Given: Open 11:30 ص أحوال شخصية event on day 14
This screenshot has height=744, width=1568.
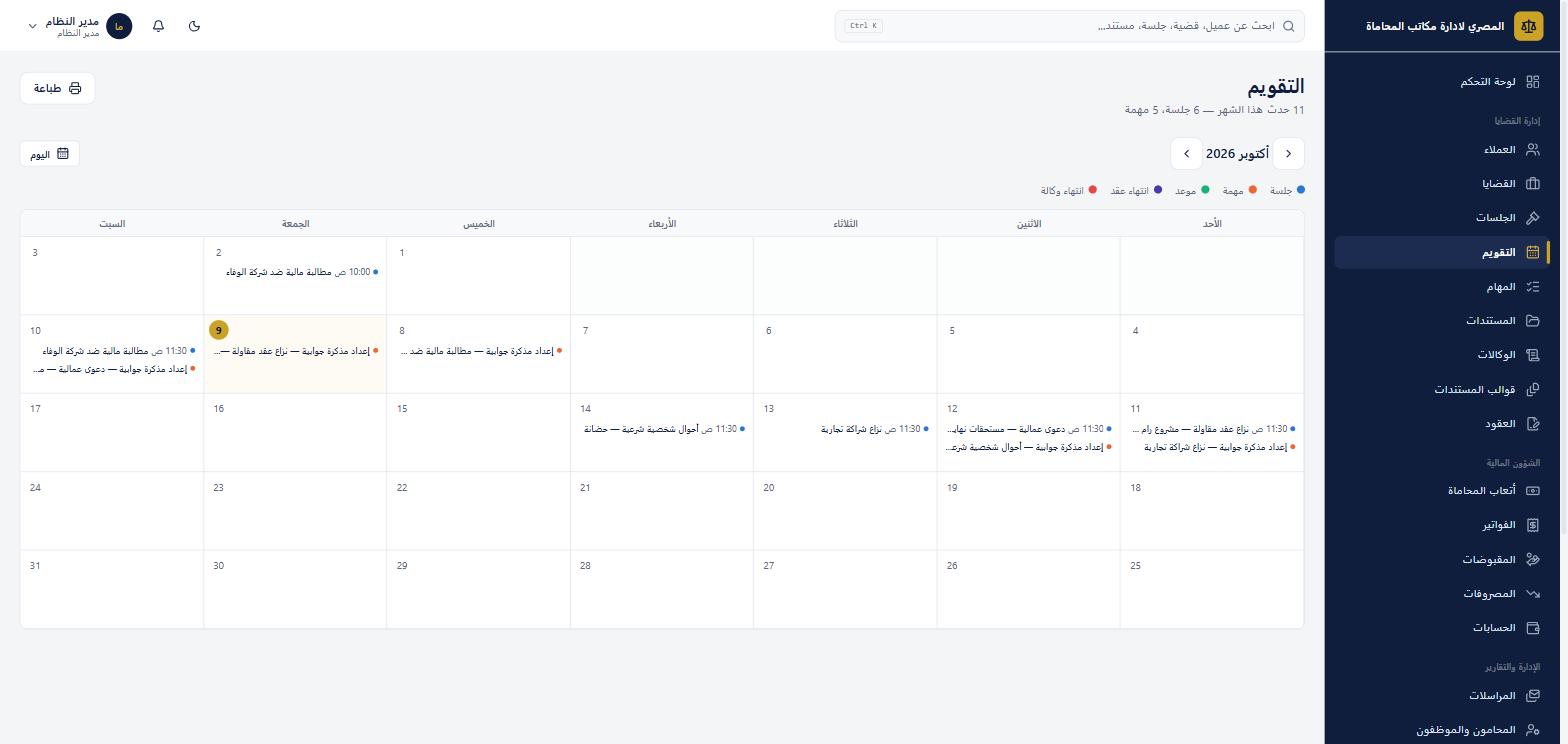Looking at the screenshot, I should [664, 429].
